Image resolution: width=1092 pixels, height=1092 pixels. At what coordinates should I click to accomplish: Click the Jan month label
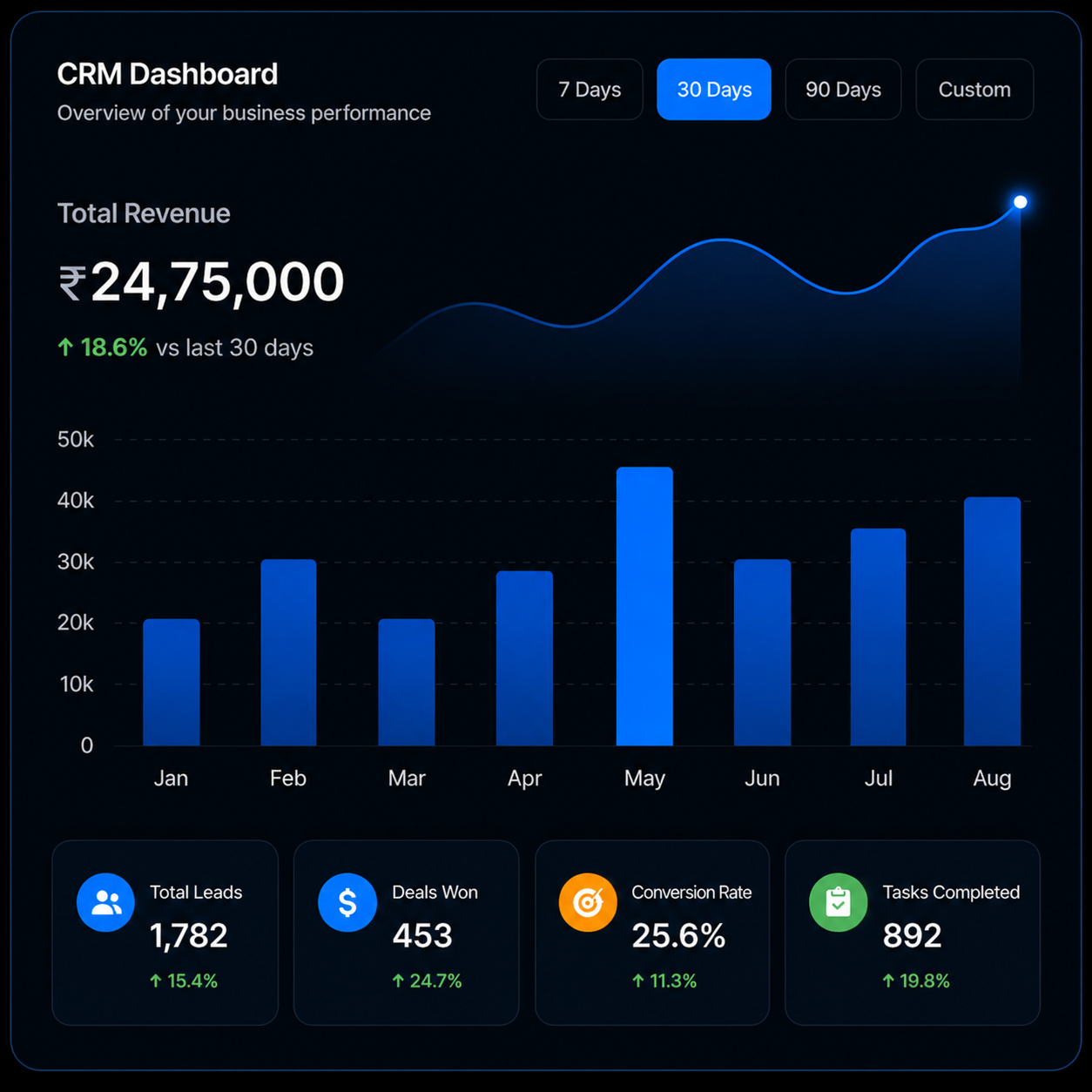pyautogui.click(x=171, y=779)
